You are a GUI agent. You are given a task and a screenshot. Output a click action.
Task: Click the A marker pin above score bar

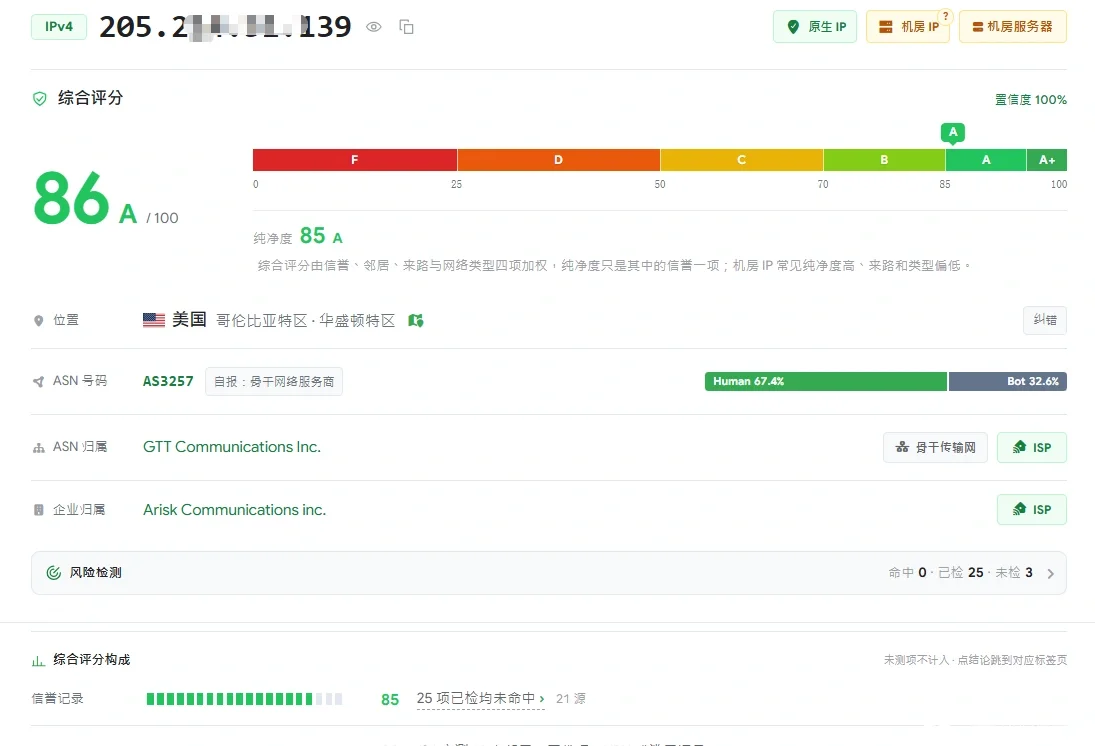coord(953,133)
